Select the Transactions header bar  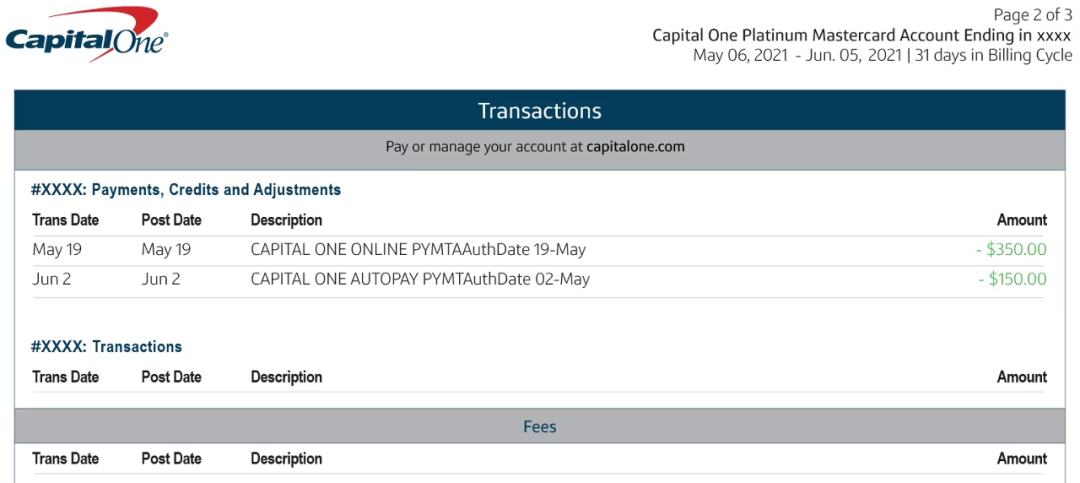[539, 110]
